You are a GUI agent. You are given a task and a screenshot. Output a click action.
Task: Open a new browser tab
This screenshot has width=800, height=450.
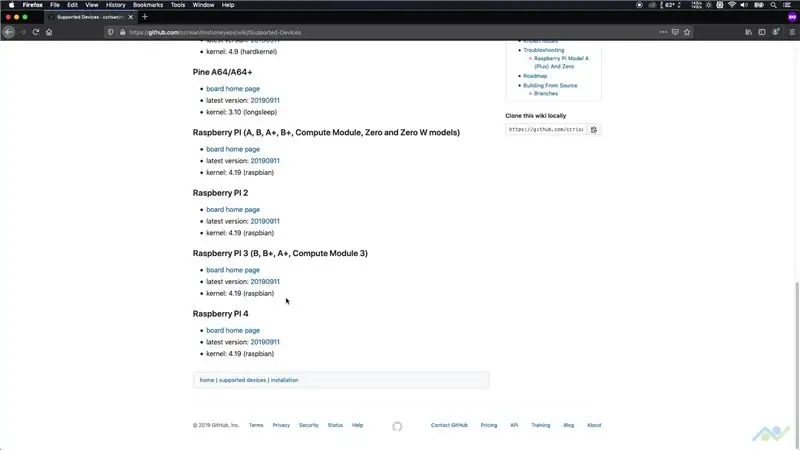pyautogui.click(x=145, y=17)
